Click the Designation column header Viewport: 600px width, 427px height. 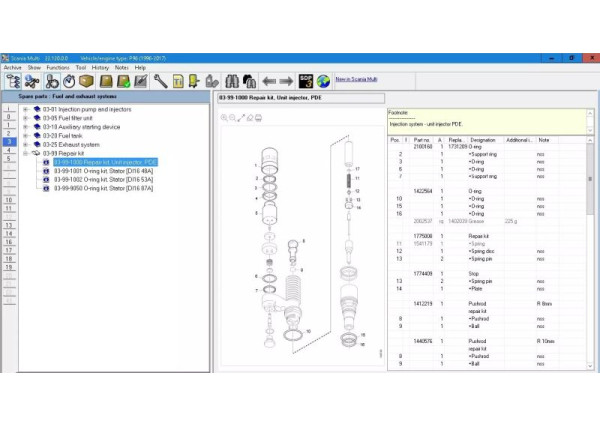484,140
